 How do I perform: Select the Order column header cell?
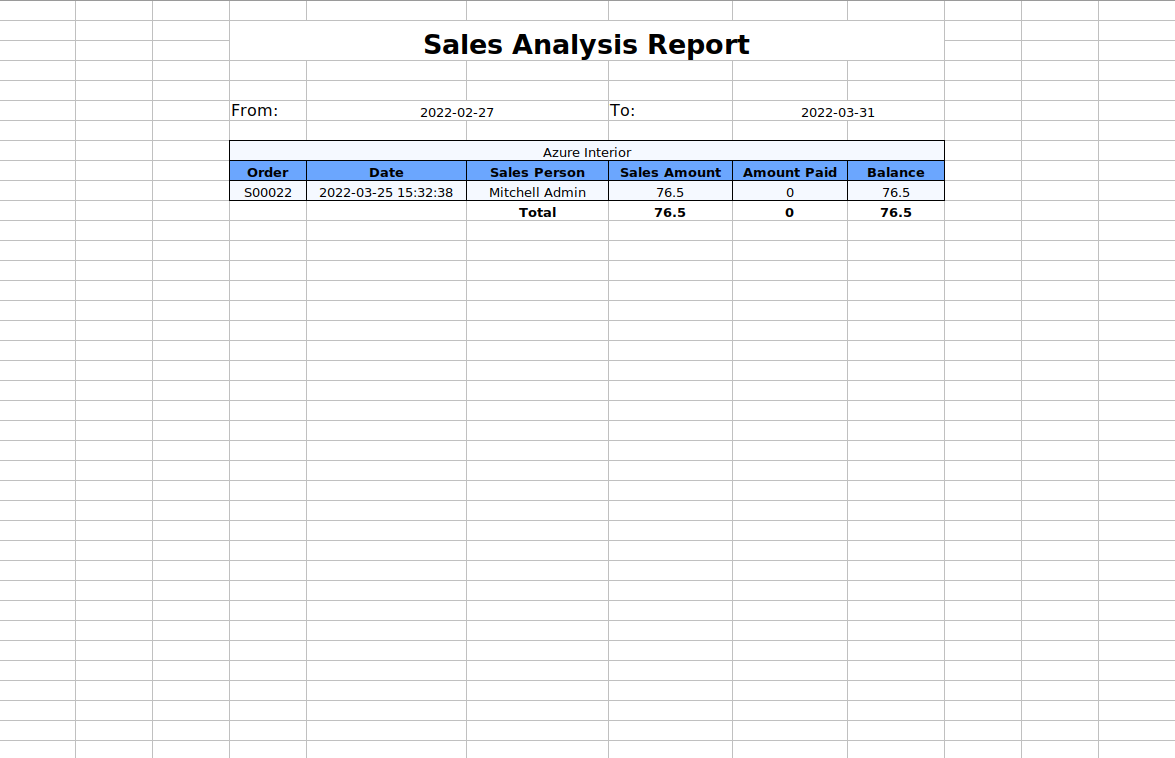(268, 172)
